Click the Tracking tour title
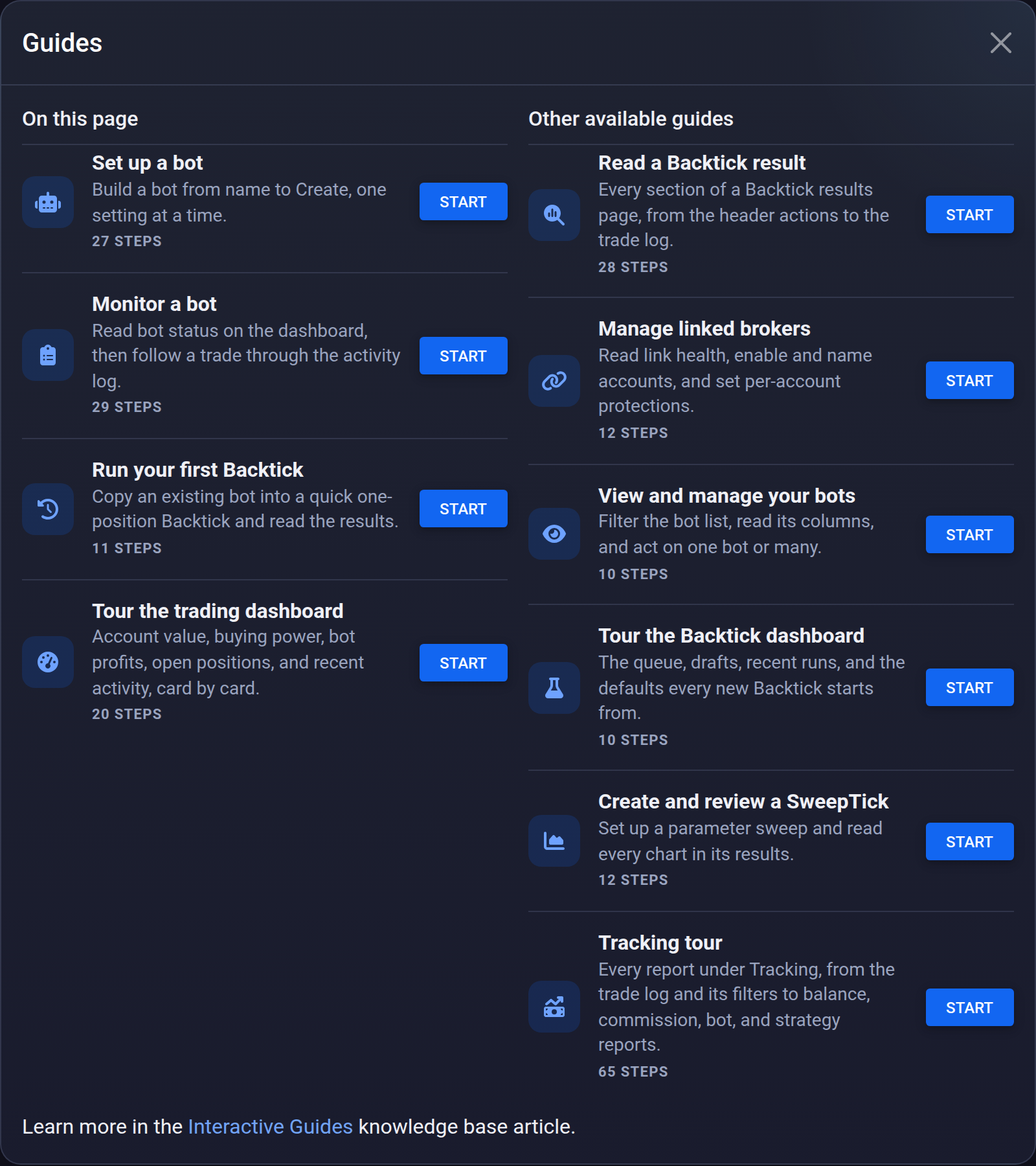The height and width of the screenshot is (1166, 1036). click(x=660, y=943)
